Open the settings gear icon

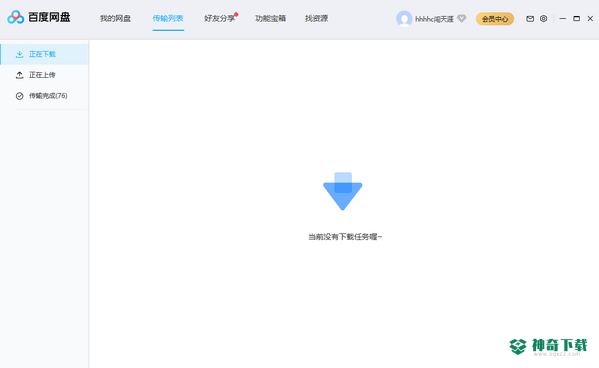[544, 18]
